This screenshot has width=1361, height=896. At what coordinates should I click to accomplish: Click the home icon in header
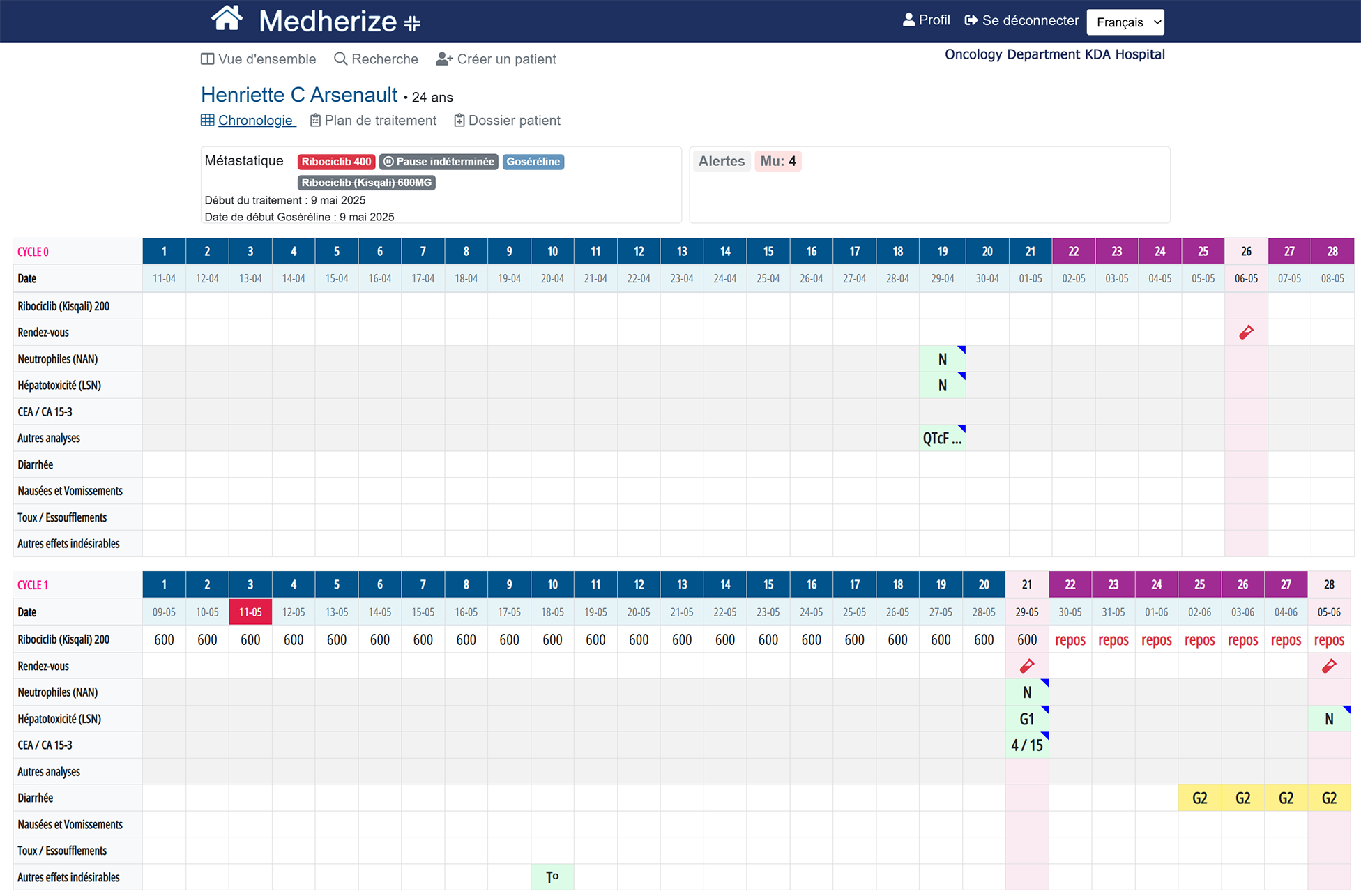tap(227, 19)
